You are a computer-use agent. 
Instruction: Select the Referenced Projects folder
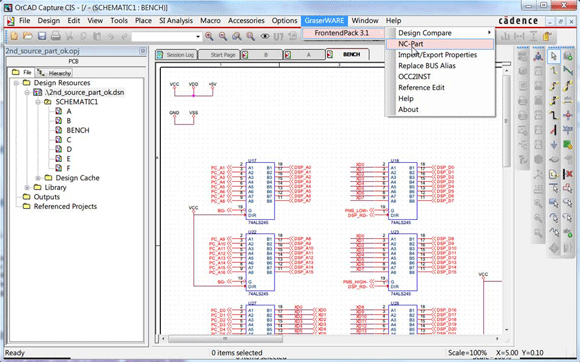[65, 207]
